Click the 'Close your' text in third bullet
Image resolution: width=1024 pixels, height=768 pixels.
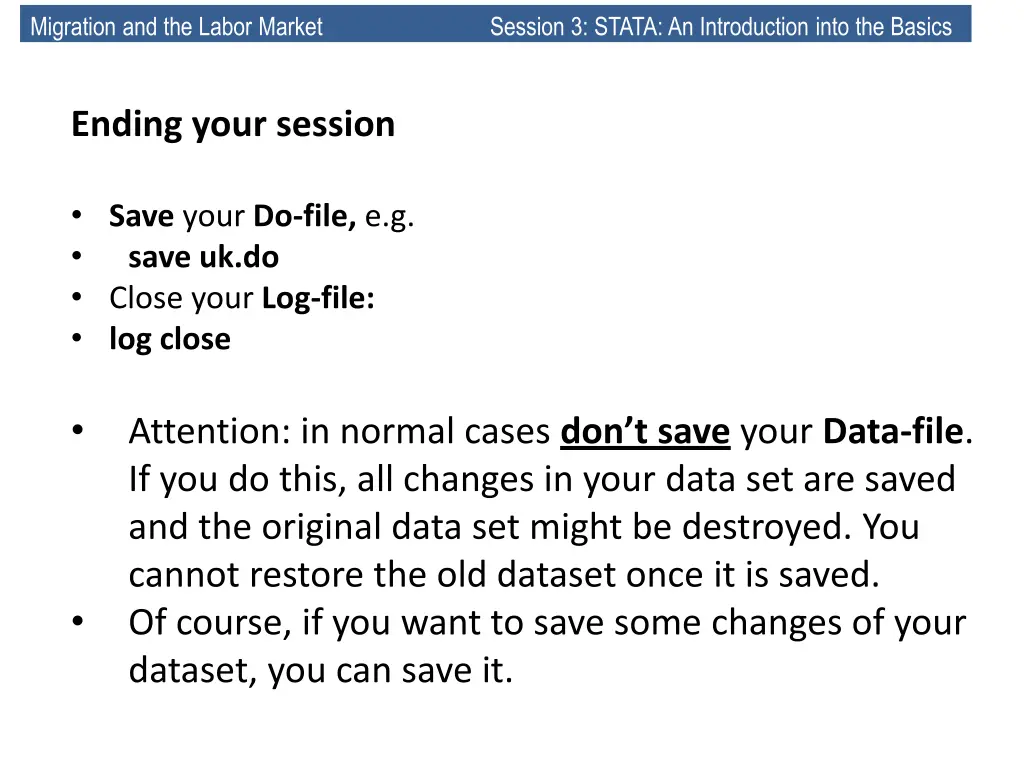181,298
